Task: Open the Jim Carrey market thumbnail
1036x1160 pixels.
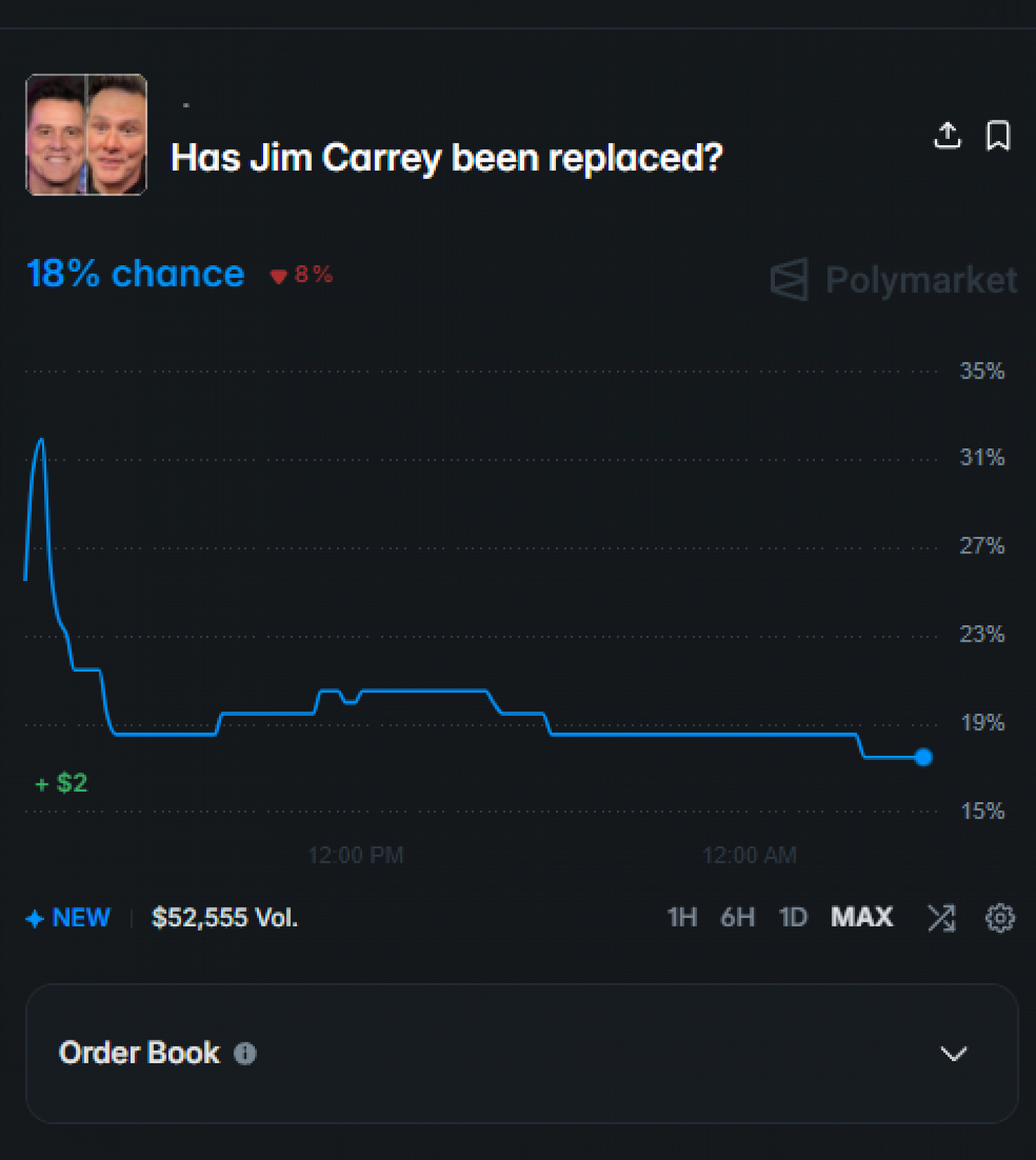Action: (x=86, y=135)
